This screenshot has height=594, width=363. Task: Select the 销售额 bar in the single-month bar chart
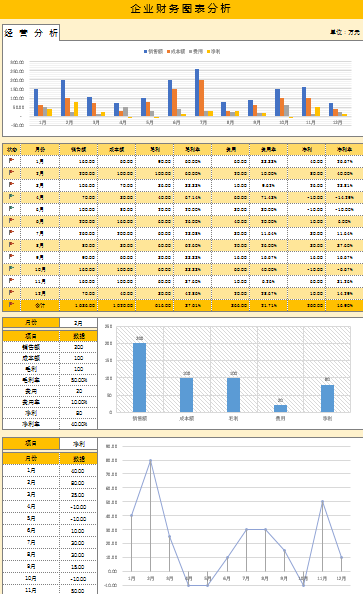(x=139, y=377)
